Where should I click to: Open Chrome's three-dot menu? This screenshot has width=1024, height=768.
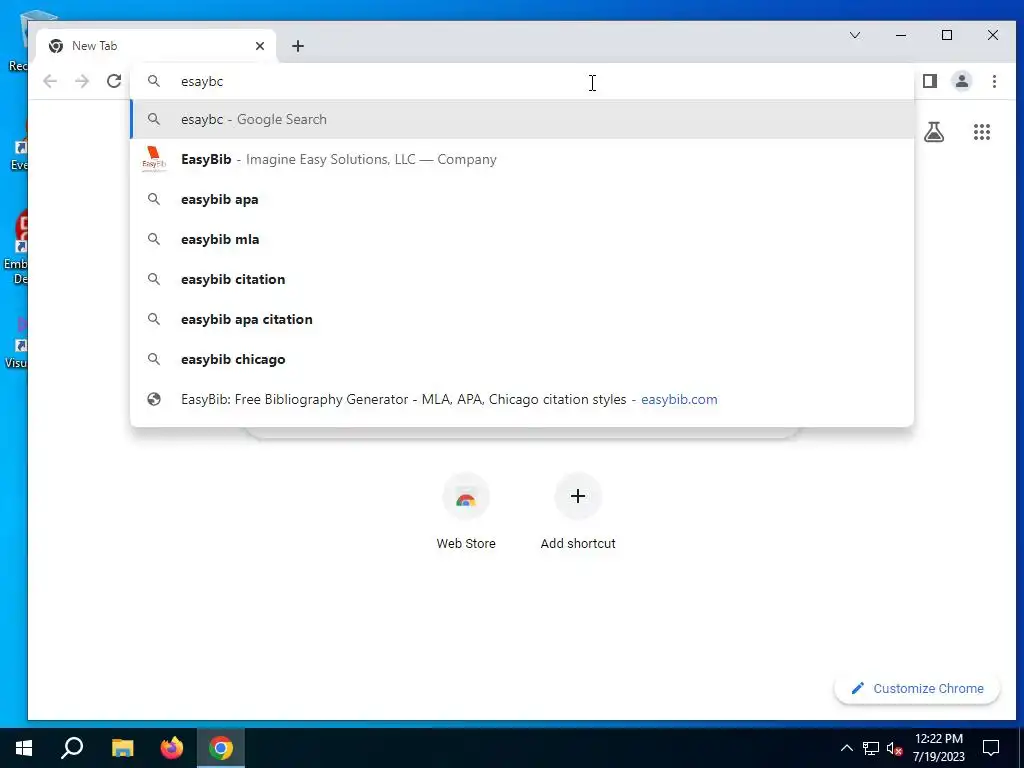click(x=994, y=81)
